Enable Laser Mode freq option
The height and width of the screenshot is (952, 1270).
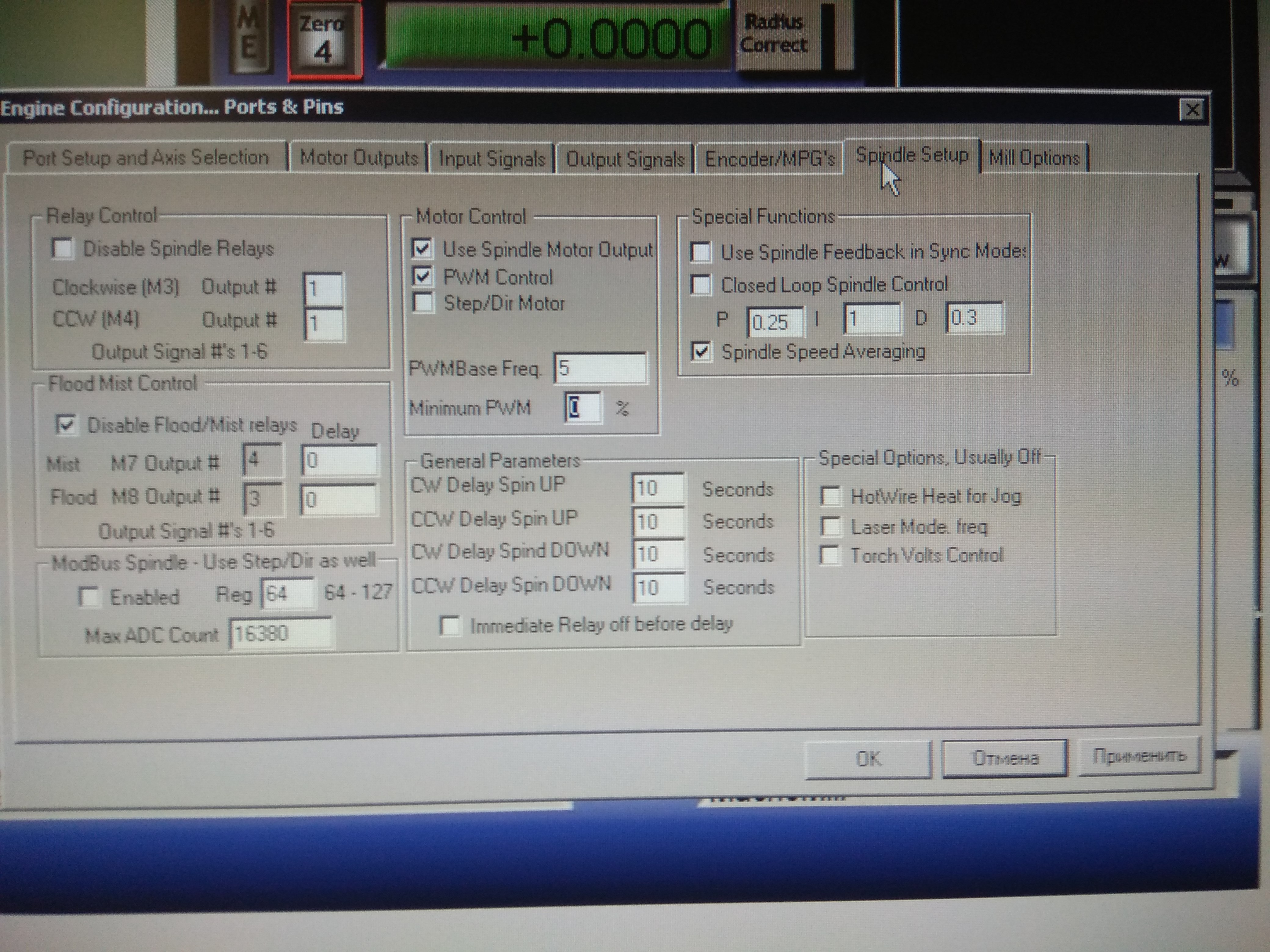pos(831,526)
